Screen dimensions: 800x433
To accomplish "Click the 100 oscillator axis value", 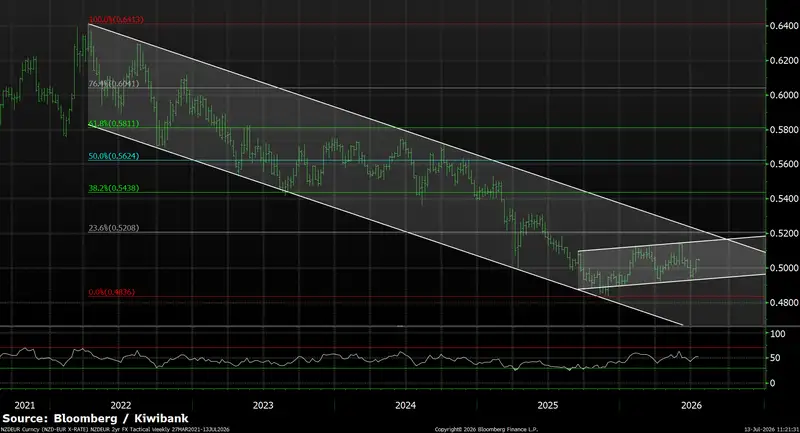I will pos(778,334).
